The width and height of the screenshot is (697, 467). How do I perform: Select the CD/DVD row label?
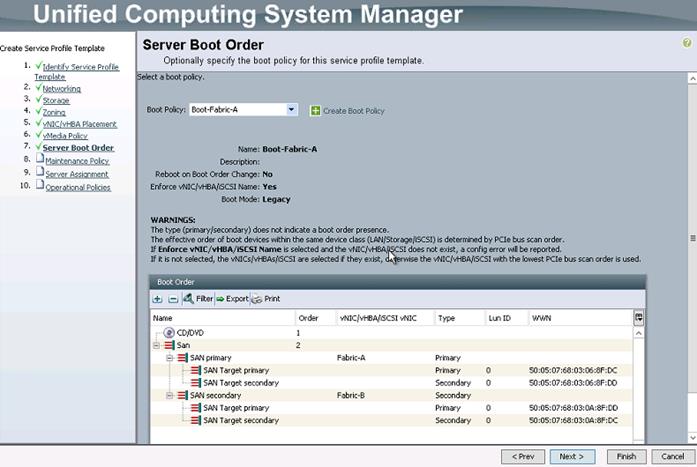[x=190, y=332]
